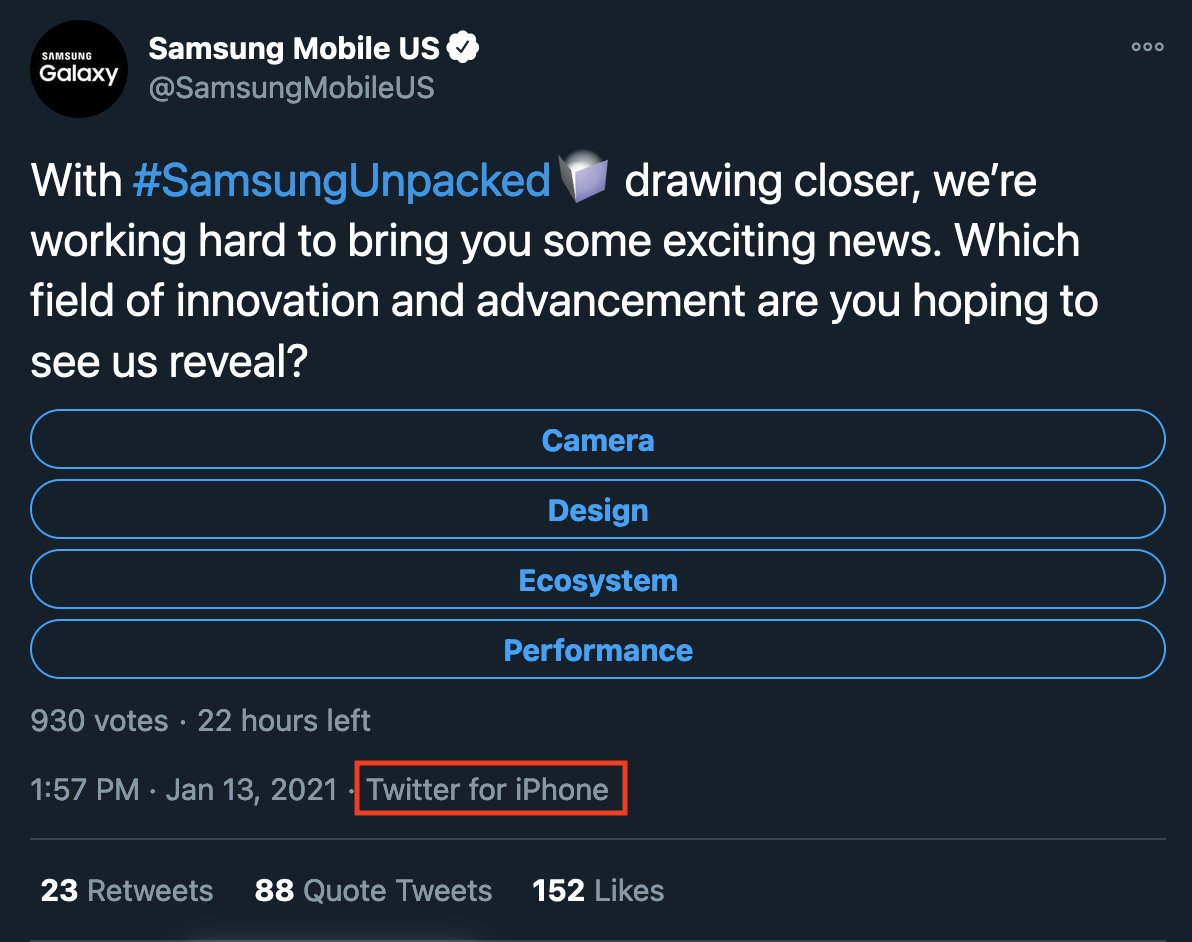View the 23 Retweets list
The width and height of the screenshot is (1192, 942).
[x=127, y=891]
